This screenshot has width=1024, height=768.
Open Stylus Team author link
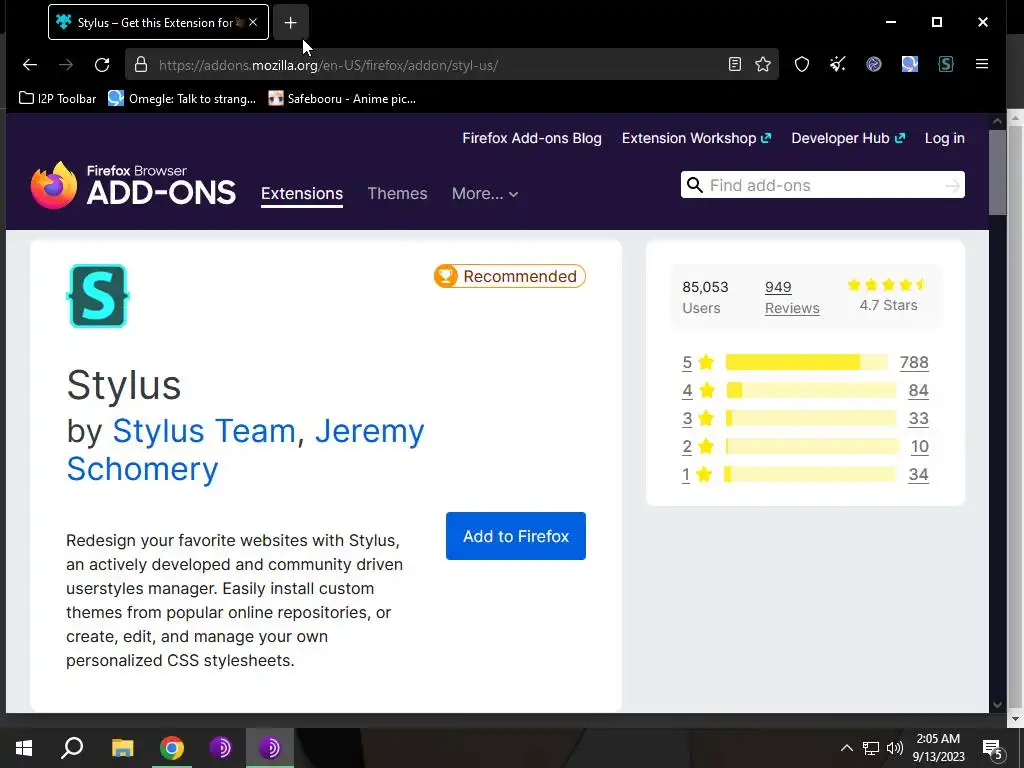click(204, 431)
